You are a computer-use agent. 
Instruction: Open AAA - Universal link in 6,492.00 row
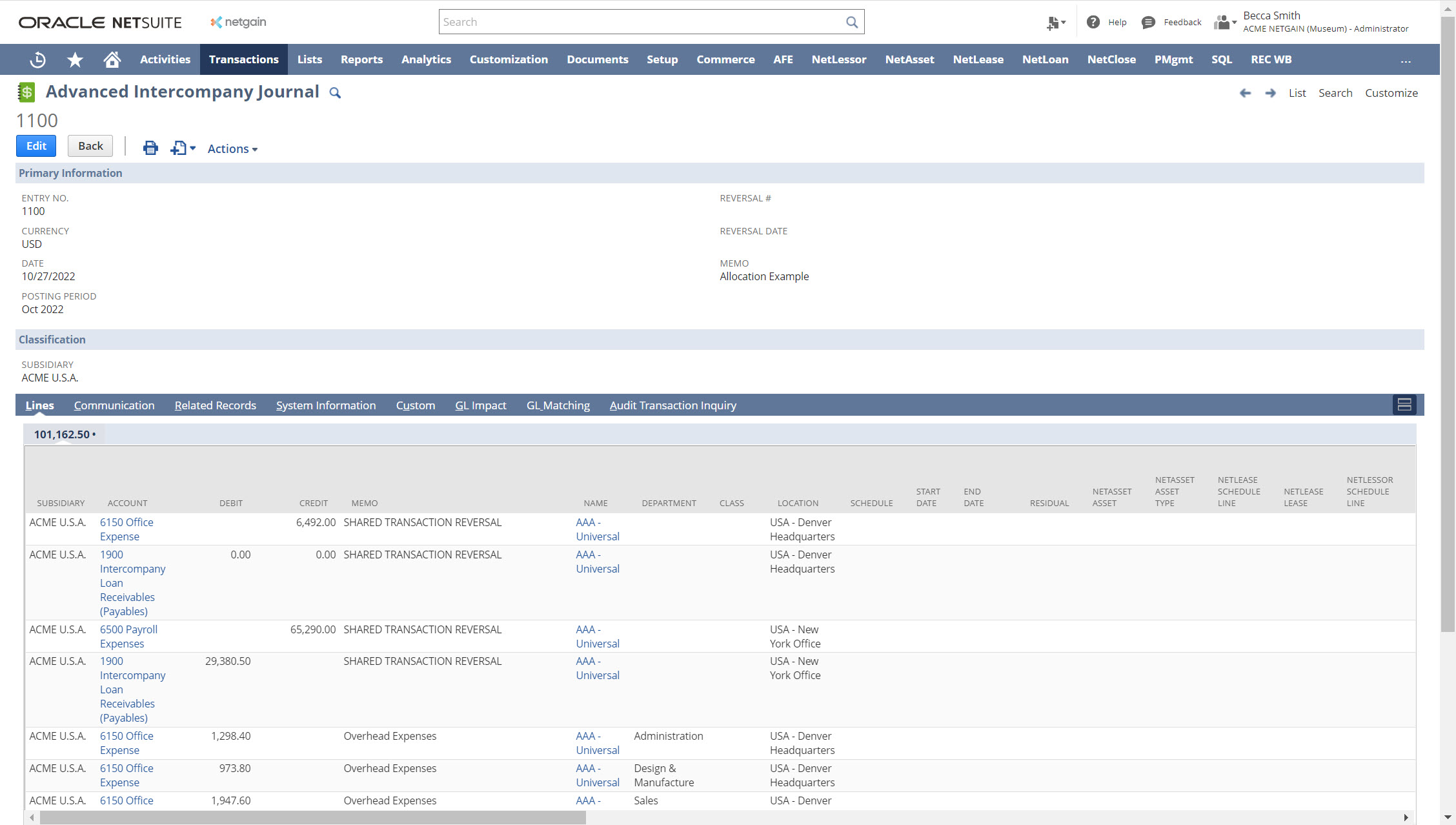pos(598,529)
